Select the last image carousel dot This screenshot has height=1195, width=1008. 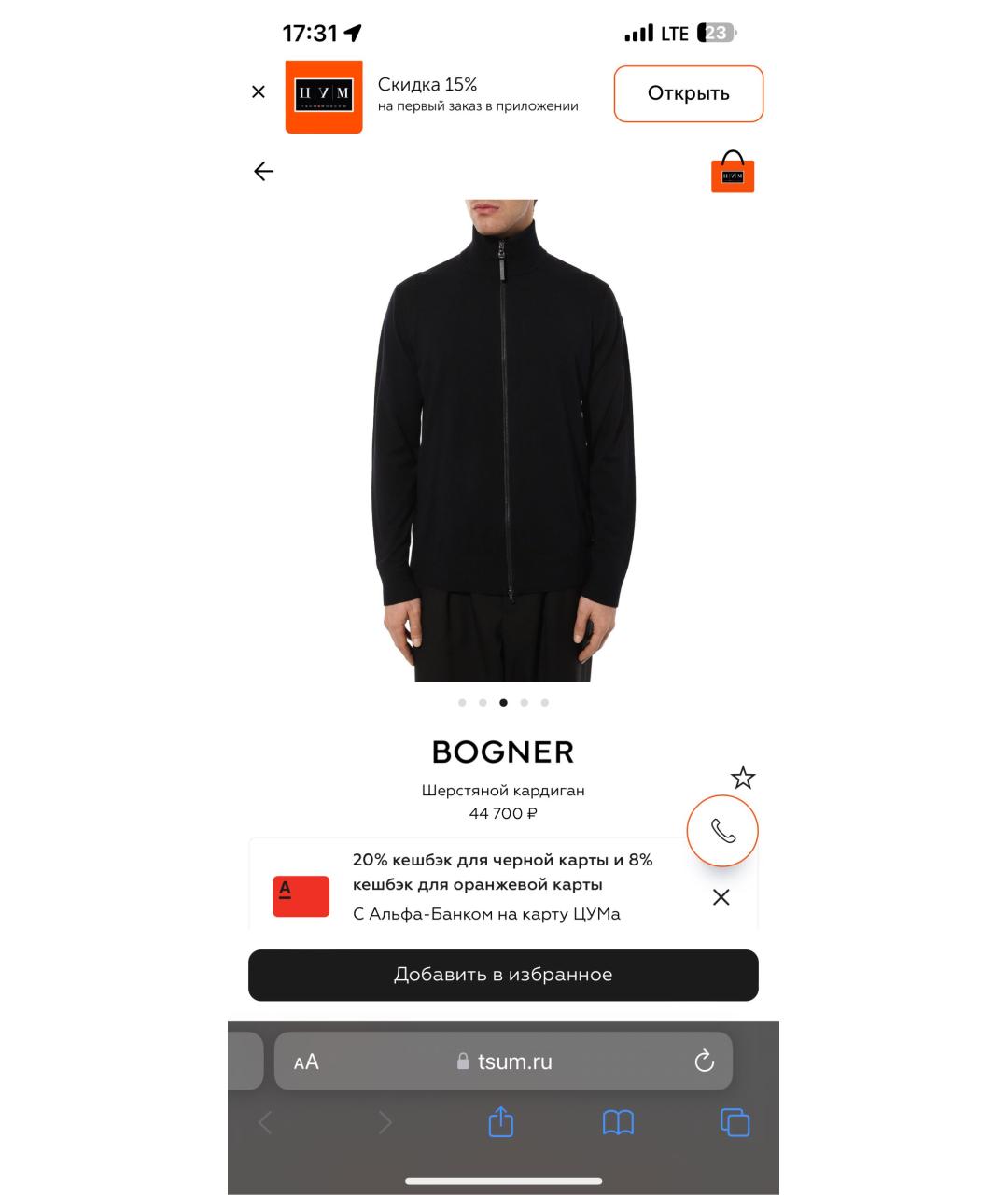tap(545, 703)
